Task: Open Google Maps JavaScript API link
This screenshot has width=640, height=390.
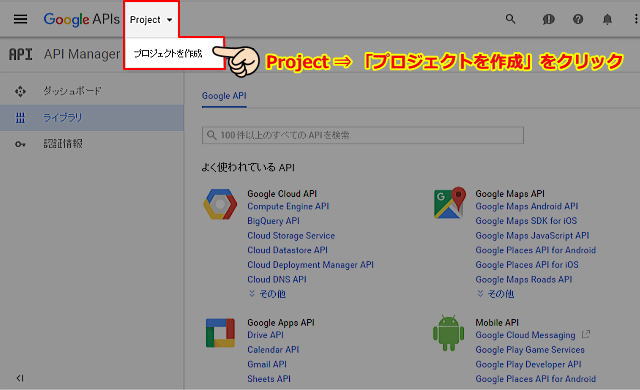Action: pyautogui.click(x=532, y=235)
